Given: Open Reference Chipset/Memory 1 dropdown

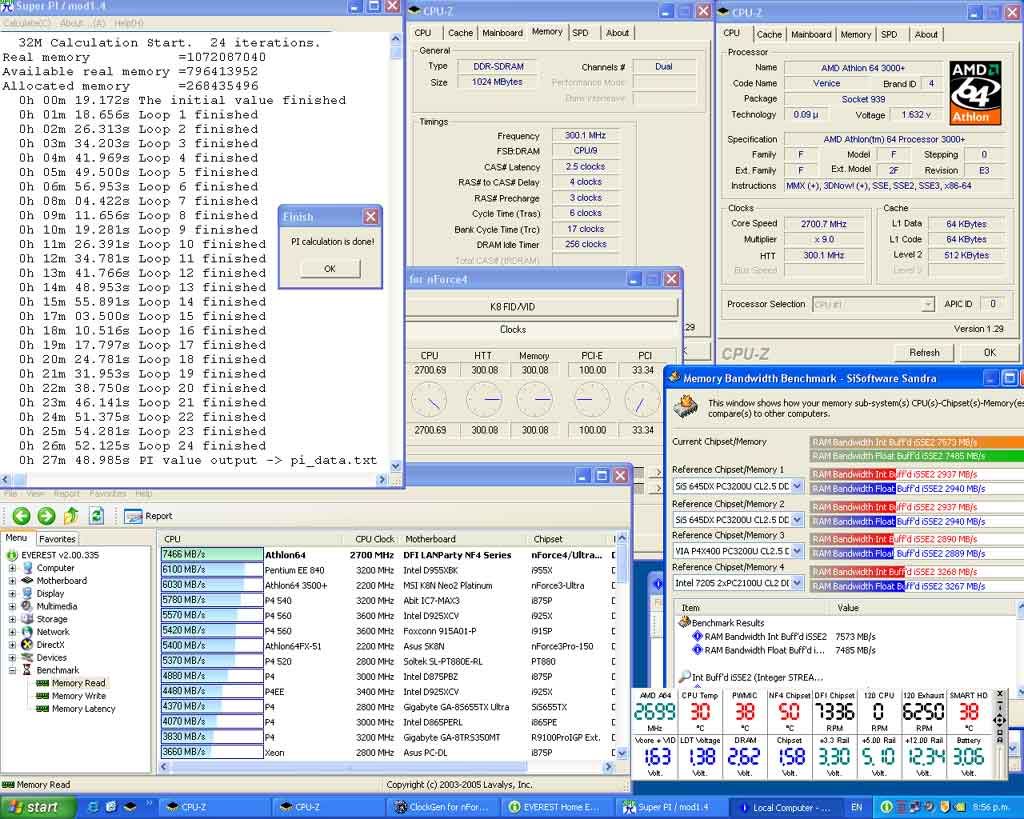Looking at the screenshot, I should [798, 487].
